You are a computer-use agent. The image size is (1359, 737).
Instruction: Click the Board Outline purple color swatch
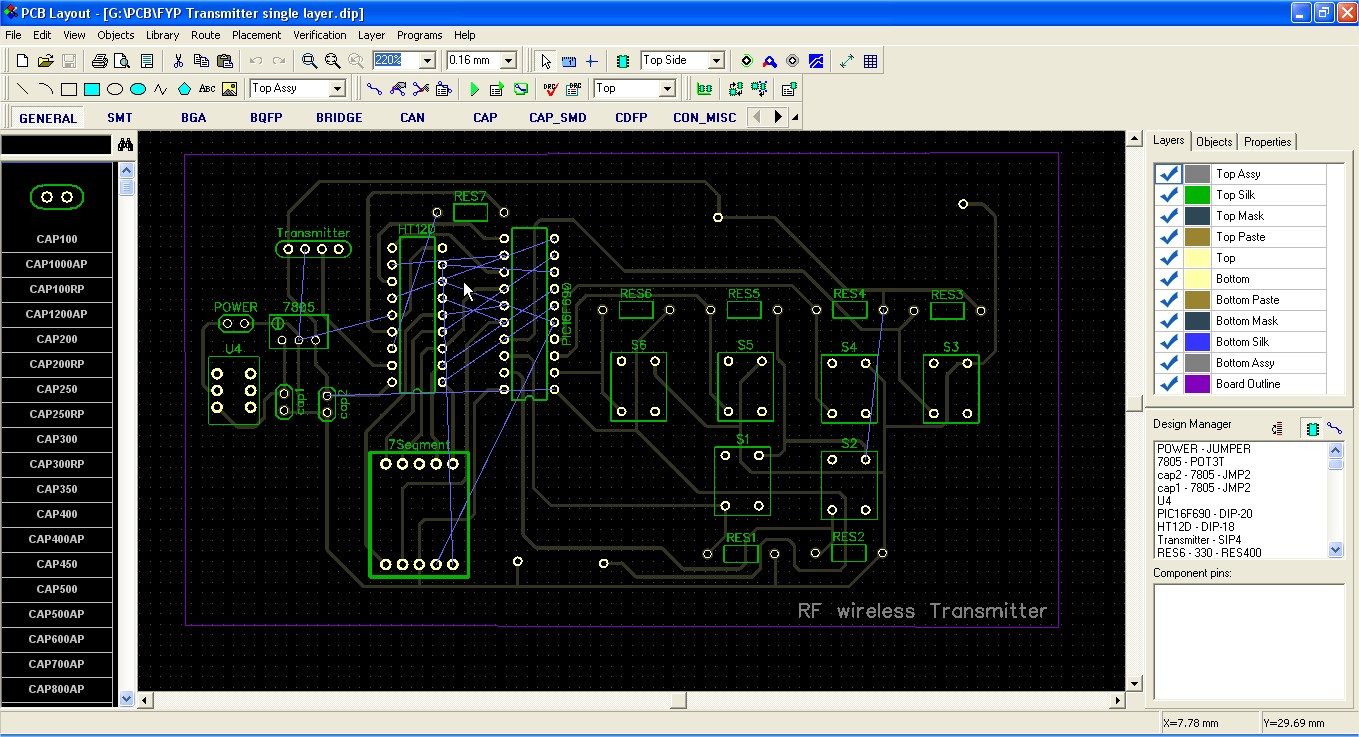click(x=1197, y=384)
